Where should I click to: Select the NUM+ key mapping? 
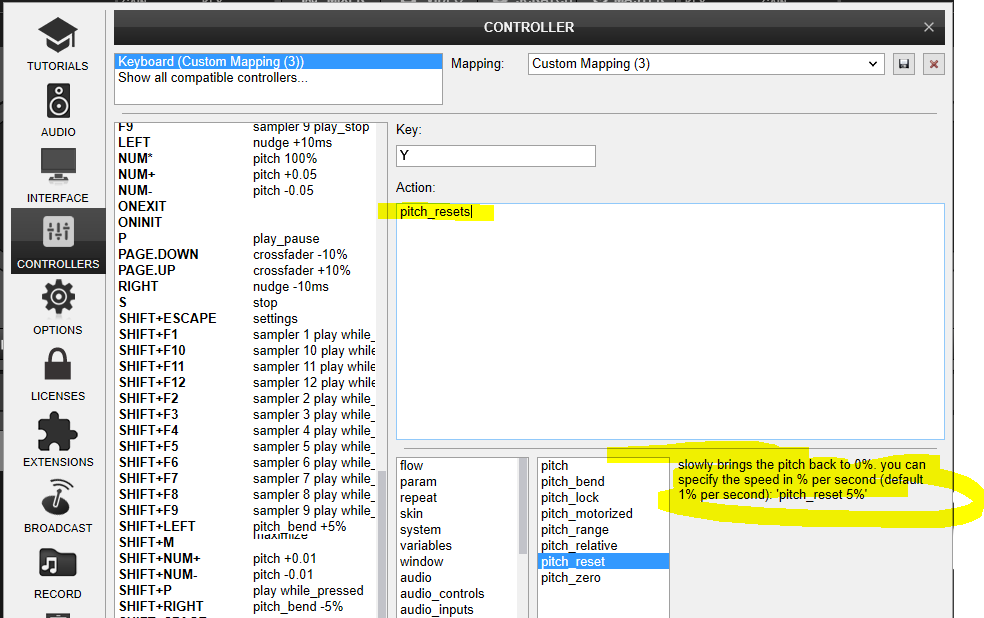tap(247, 174)
